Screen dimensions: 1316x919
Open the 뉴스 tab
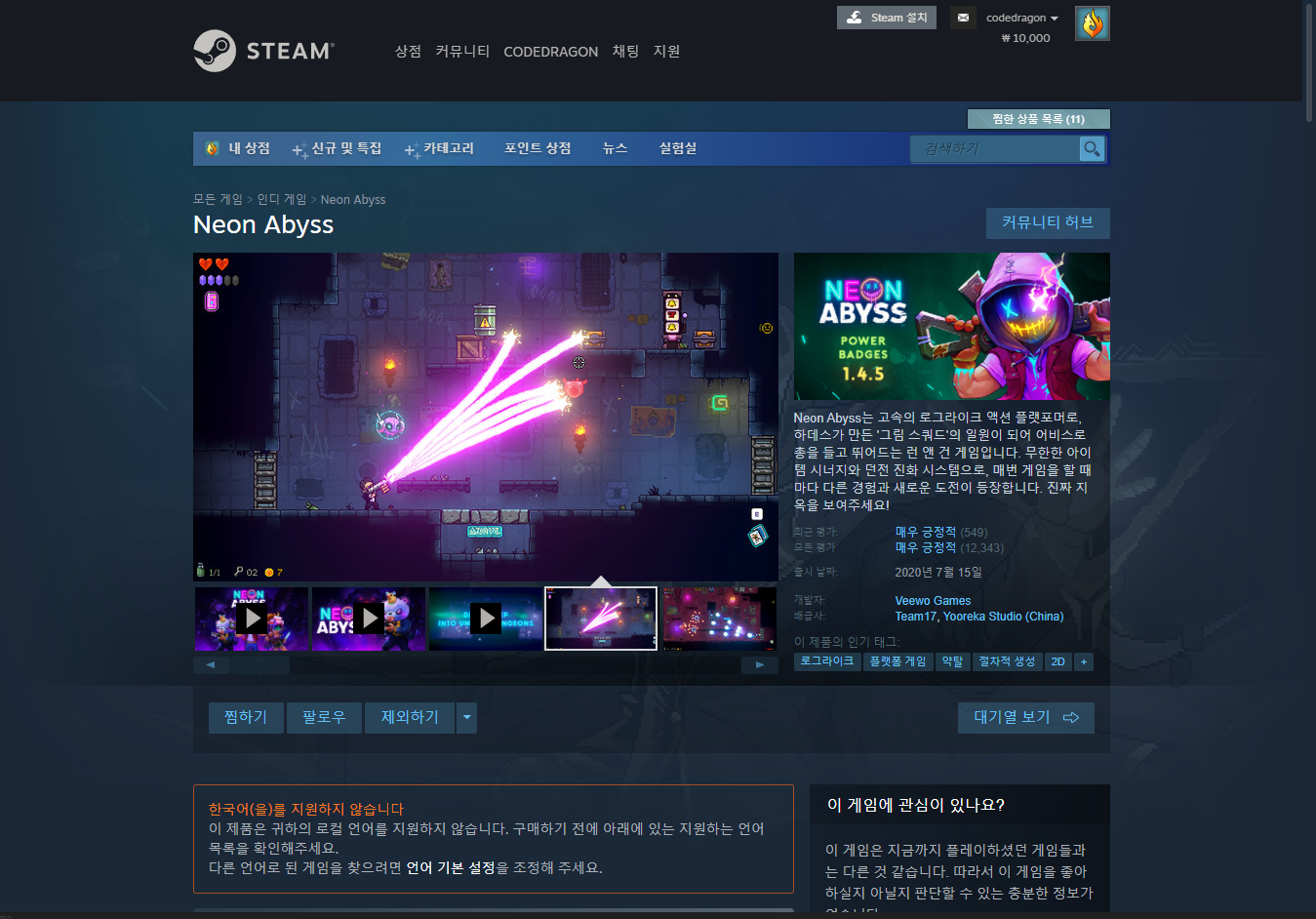(x=615, y=148)
